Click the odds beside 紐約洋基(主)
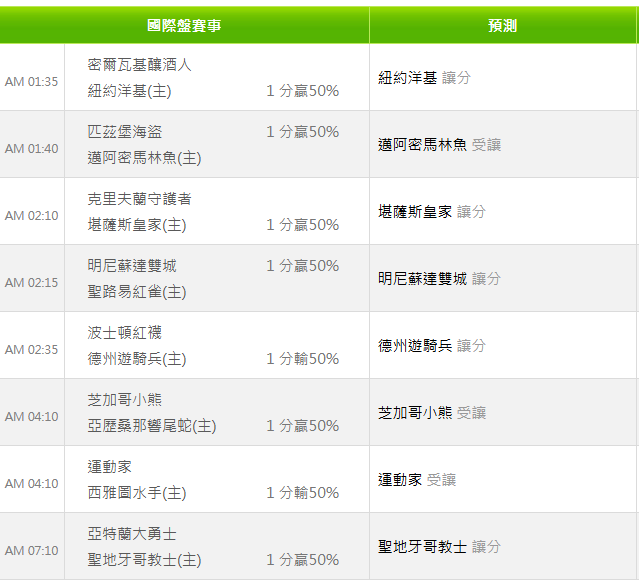639x584 pixels. 302,90
